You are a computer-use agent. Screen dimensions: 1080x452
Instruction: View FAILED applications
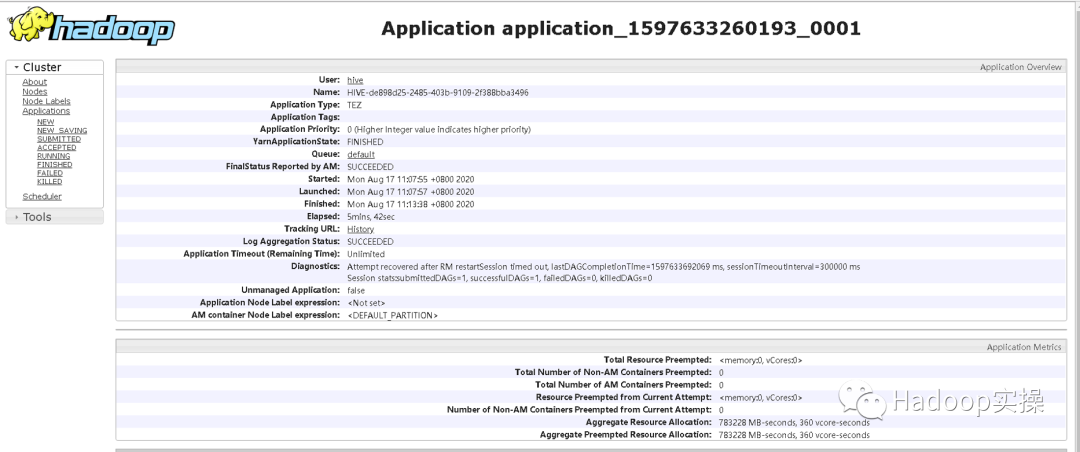(50, 174)
